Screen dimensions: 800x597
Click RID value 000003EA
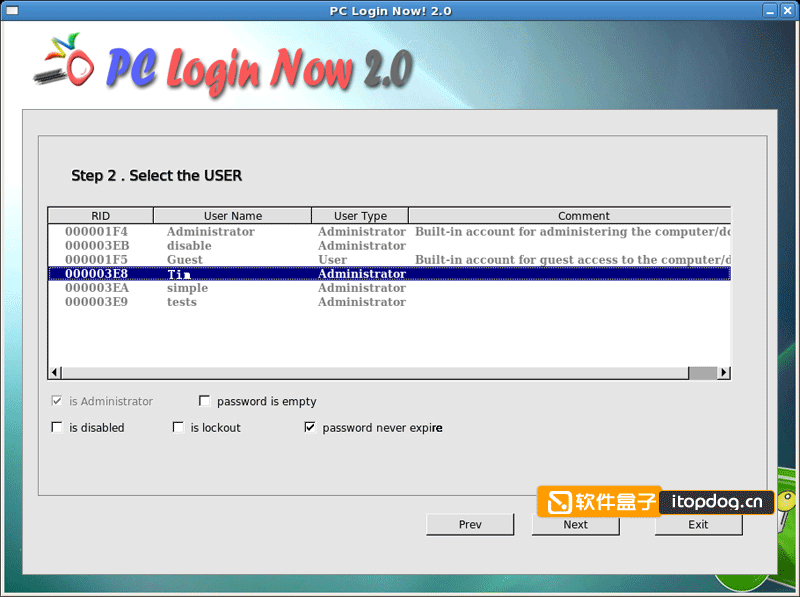click(x=97, y=288)
